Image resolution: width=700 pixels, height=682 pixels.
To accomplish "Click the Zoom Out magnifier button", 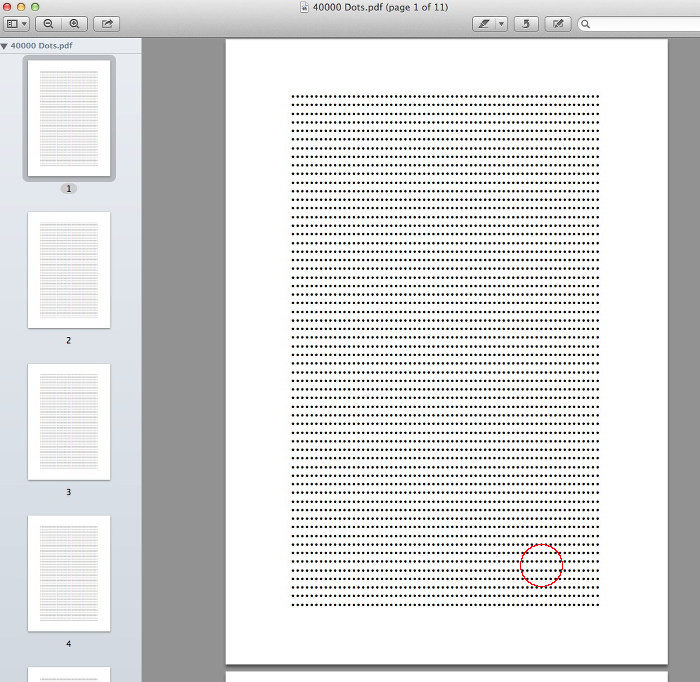I will coord(48,24).
